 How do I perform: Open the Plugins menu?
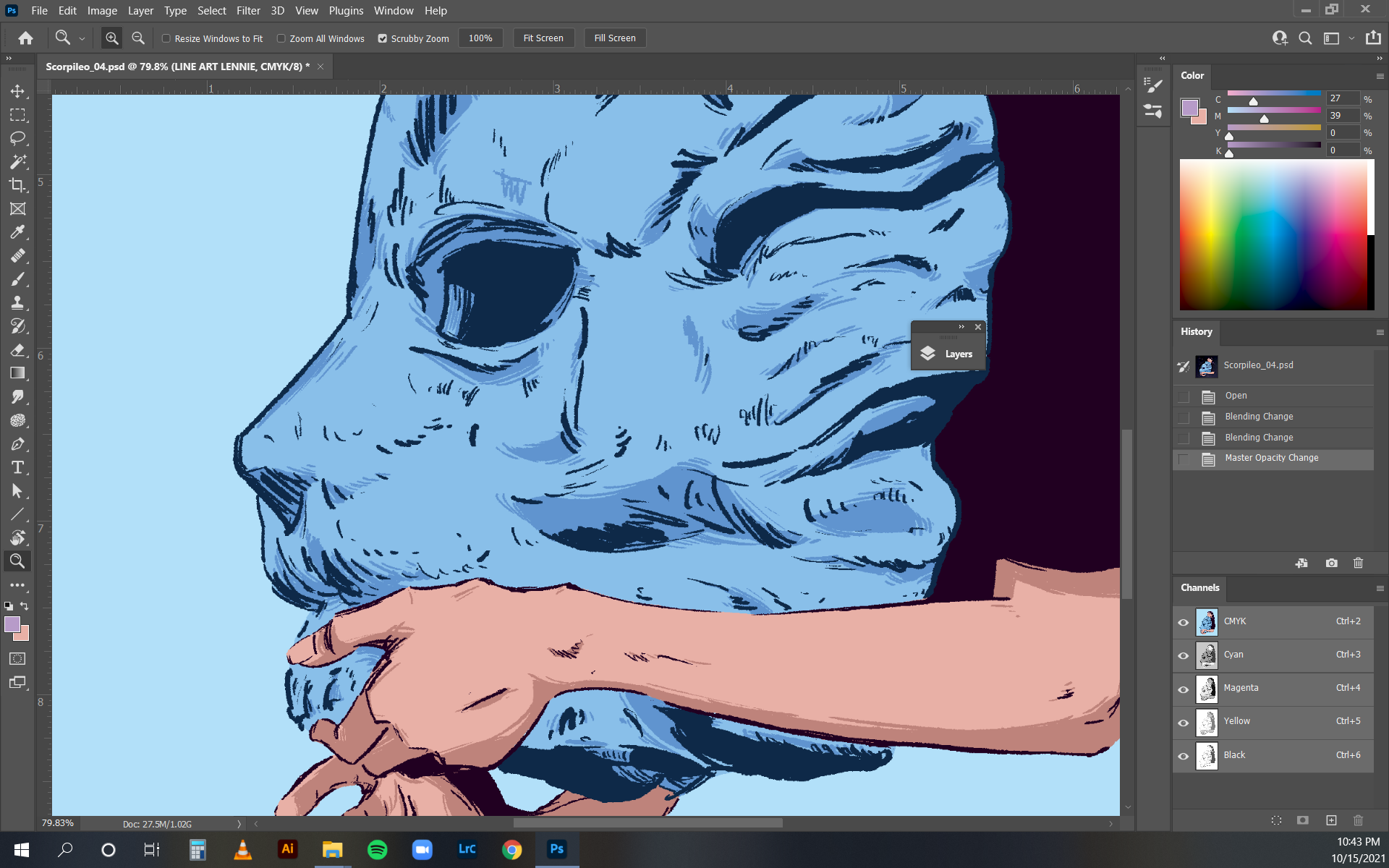346,11
